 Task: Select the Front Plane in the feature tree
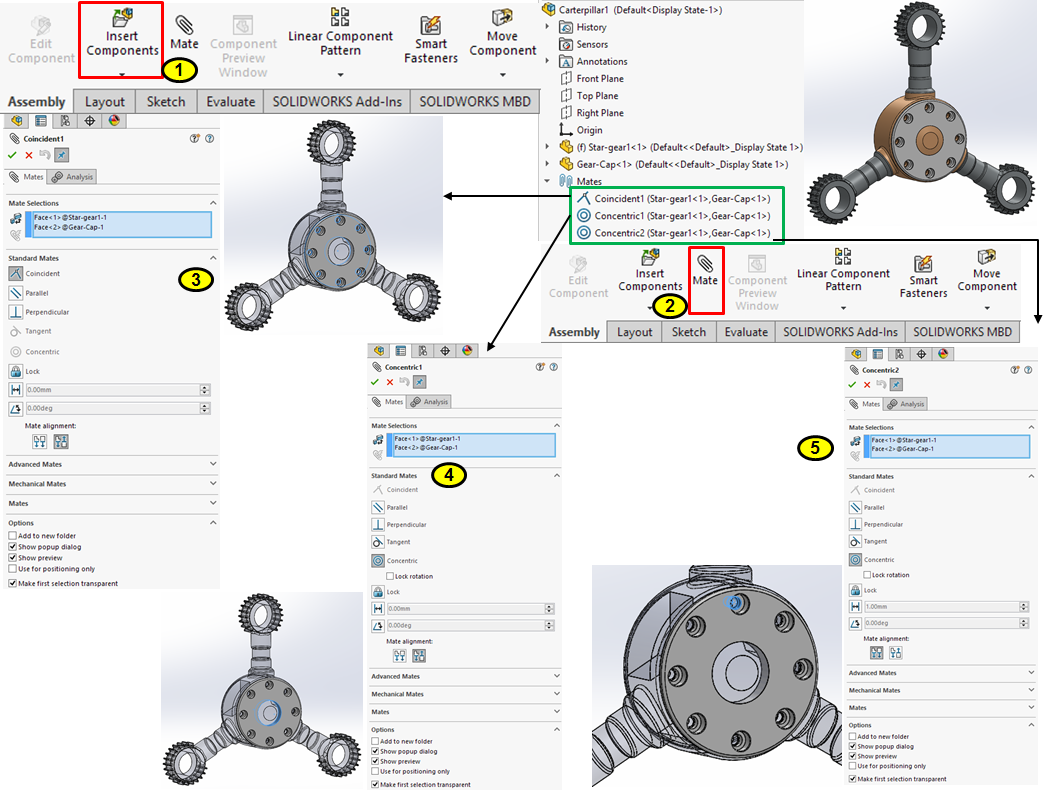coord(593,79)
